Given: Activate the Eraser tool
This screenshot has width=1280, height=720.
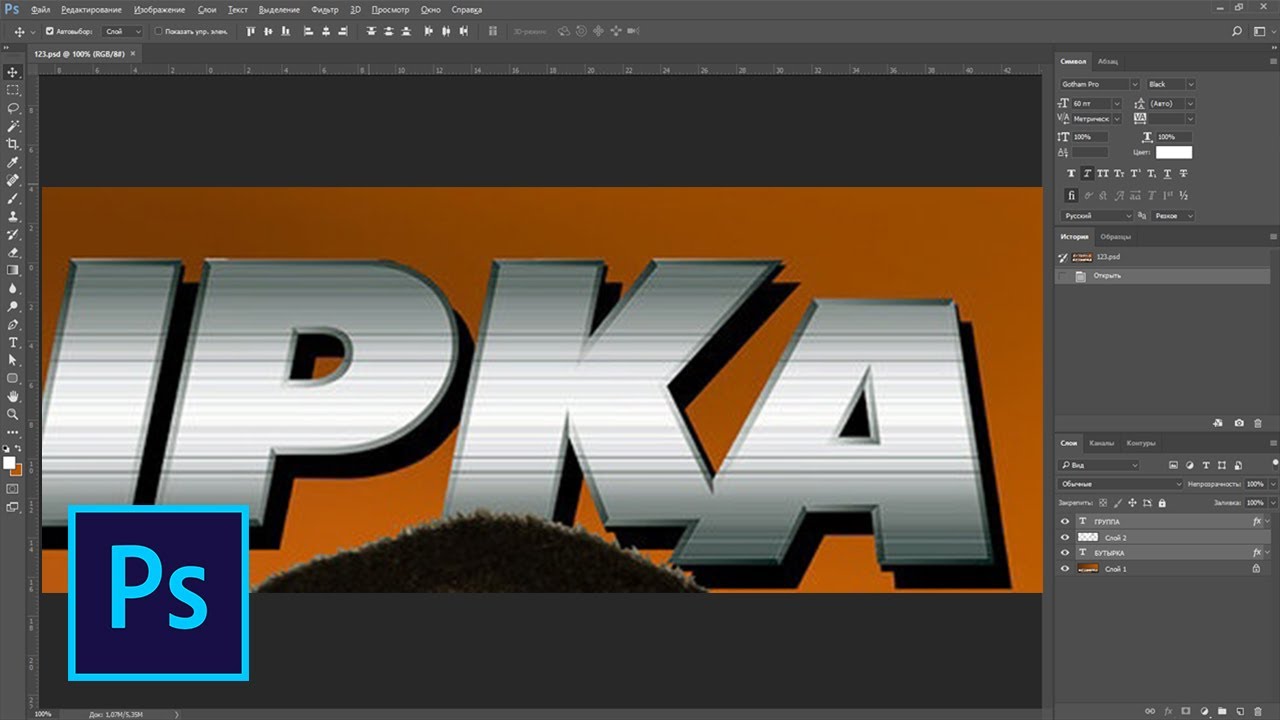Looking at the screenshot, I should (13, 252).
